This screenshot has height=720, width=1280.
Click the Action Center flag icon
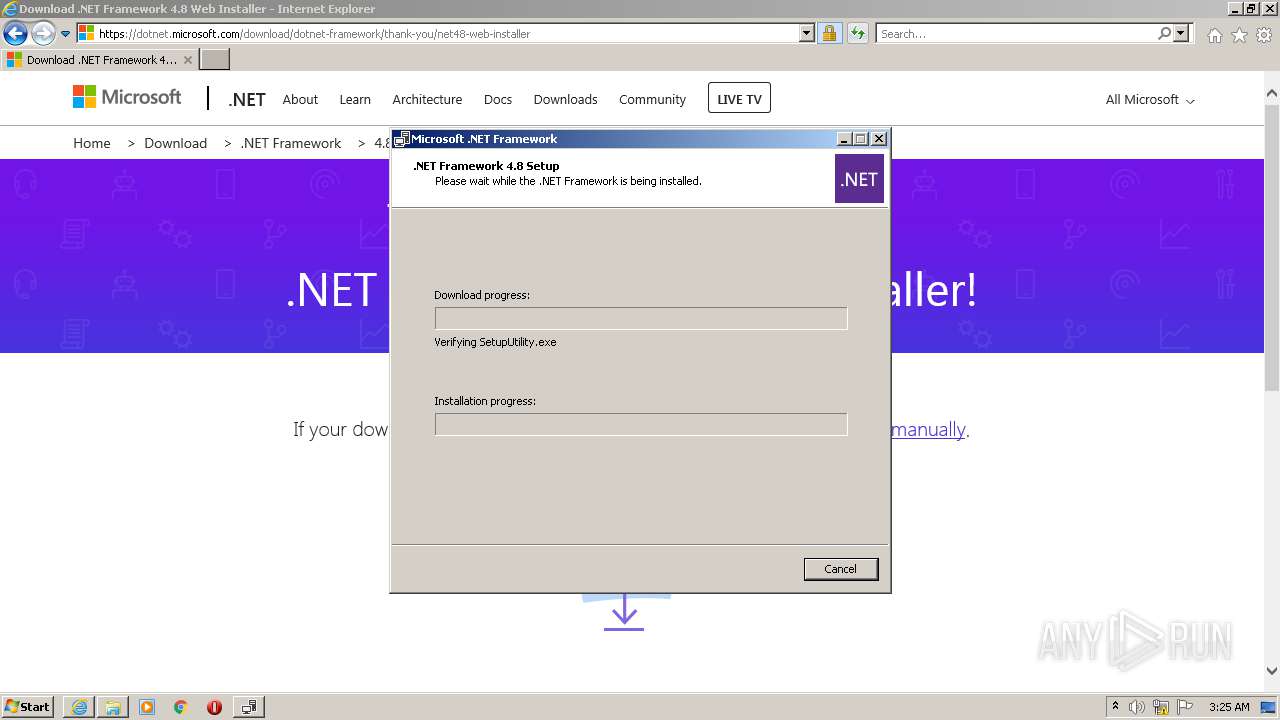pos(1185,707)
